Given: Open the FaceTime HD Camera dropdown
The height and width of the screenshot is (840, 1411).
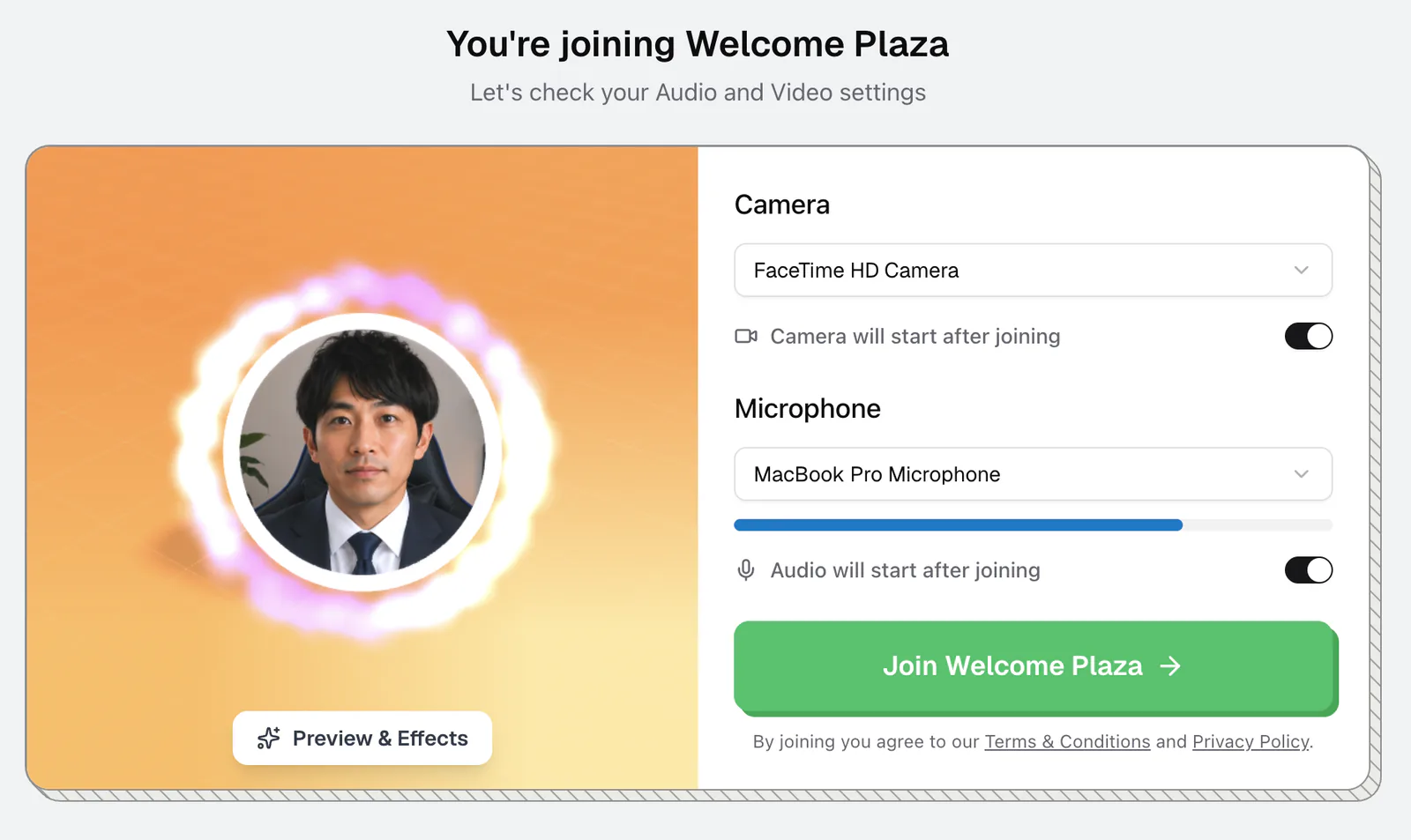Looking at the screenshot, I should coord(1033,270).
